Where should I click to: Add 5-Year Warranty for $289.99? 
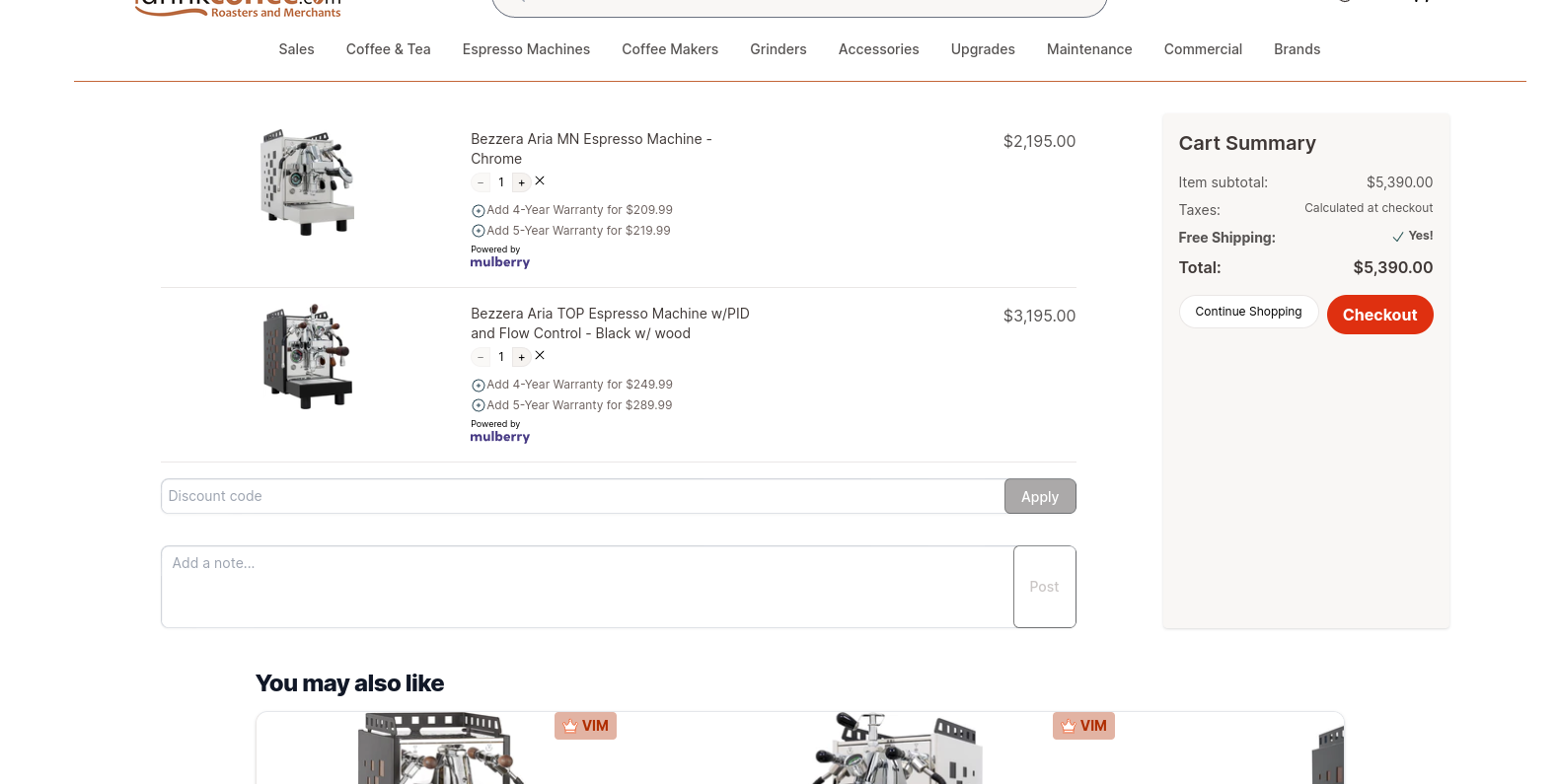tap(572, 405)
